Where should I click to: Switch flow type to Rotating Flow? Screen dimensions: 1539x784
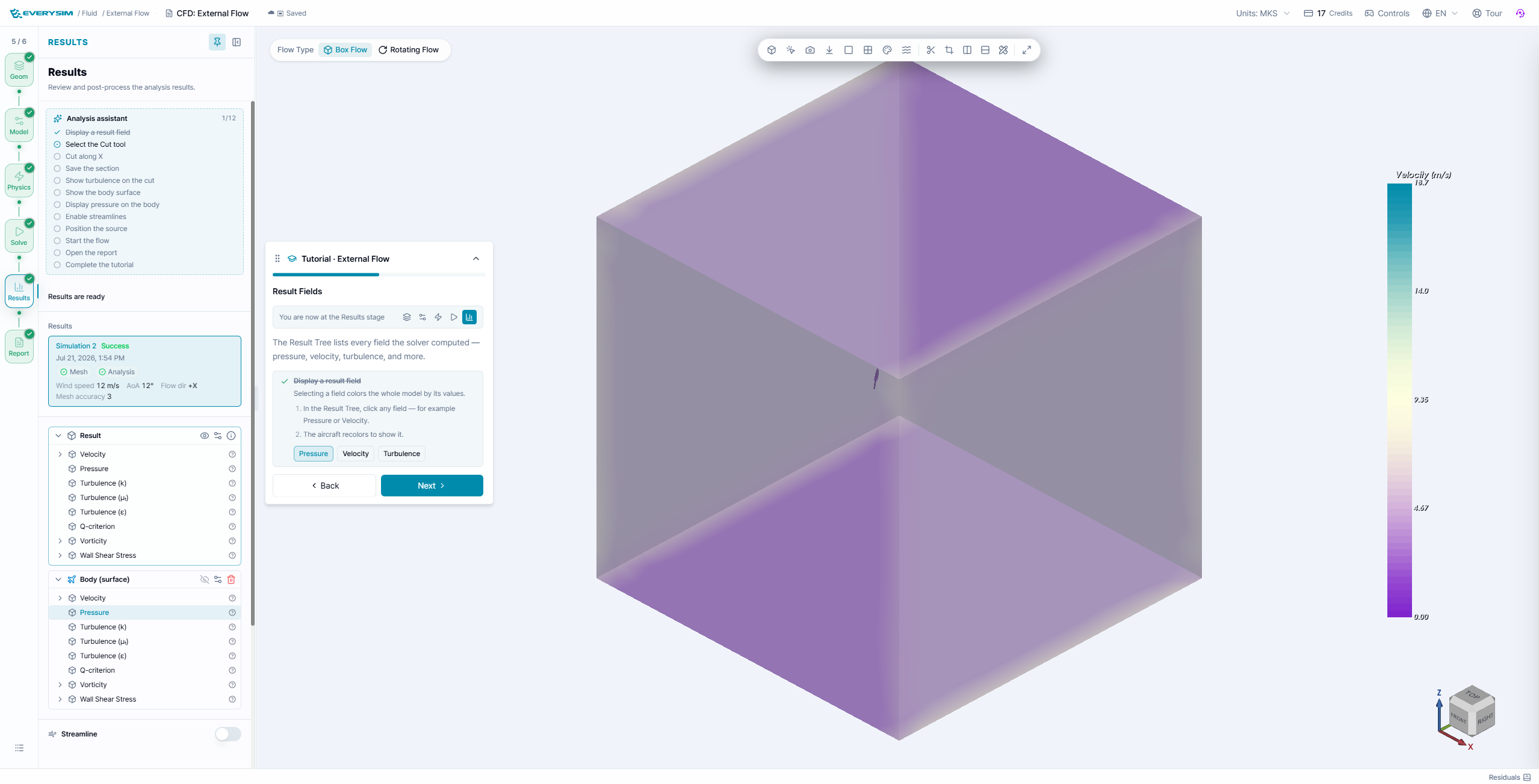(409, 50)
